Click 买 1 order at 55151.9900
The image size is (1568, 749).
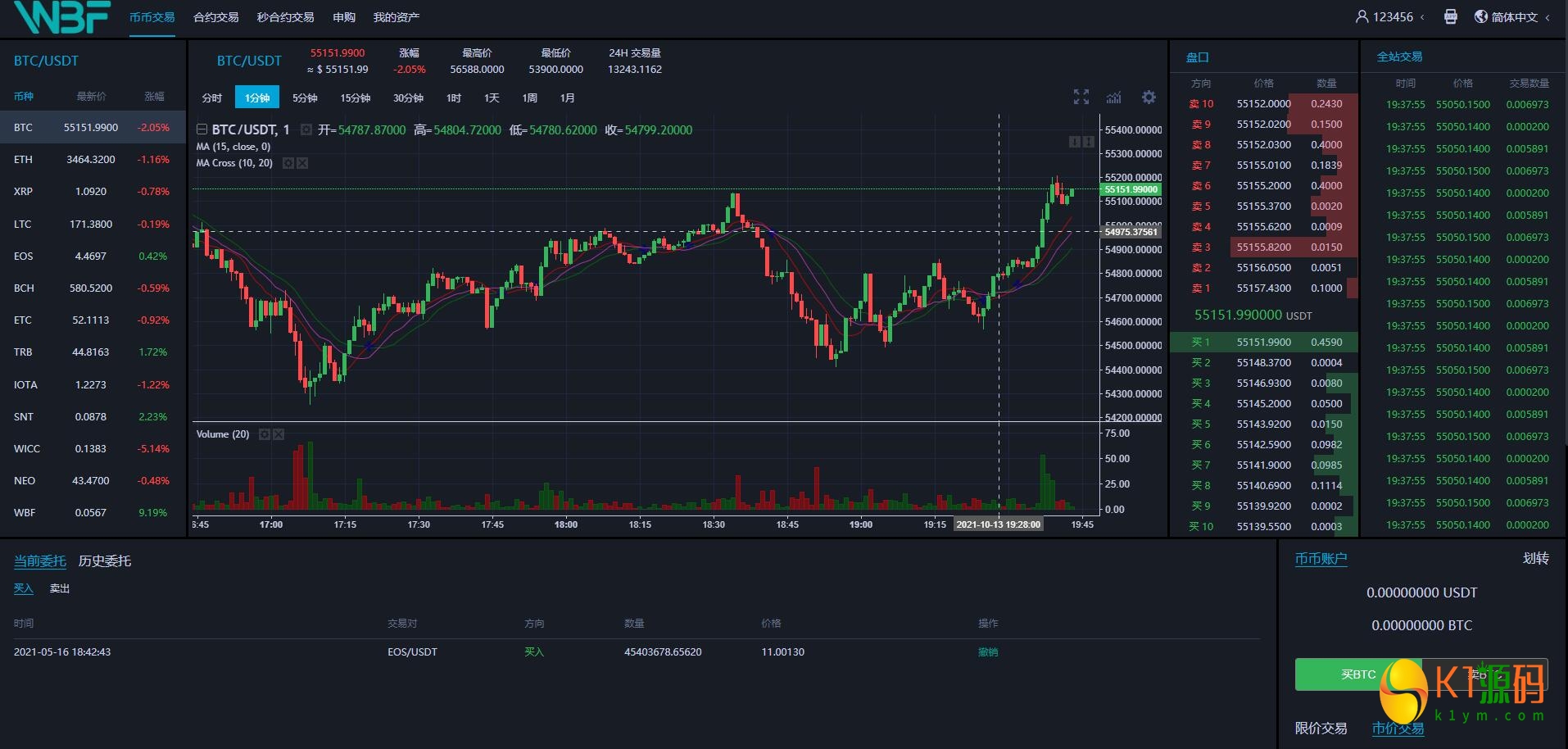1264,343
